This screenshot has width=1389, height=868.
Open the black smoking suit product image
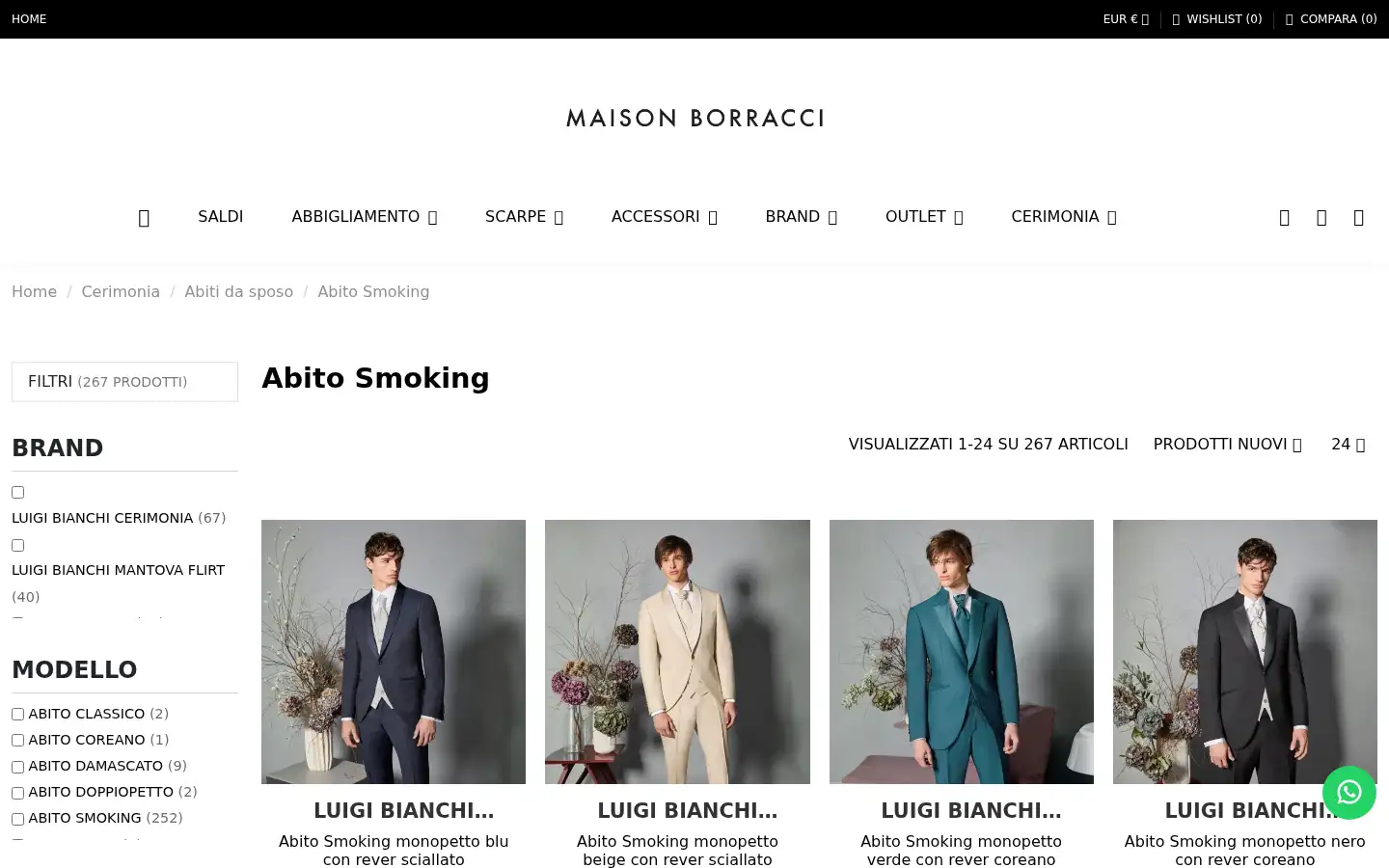coord(1245,652)
